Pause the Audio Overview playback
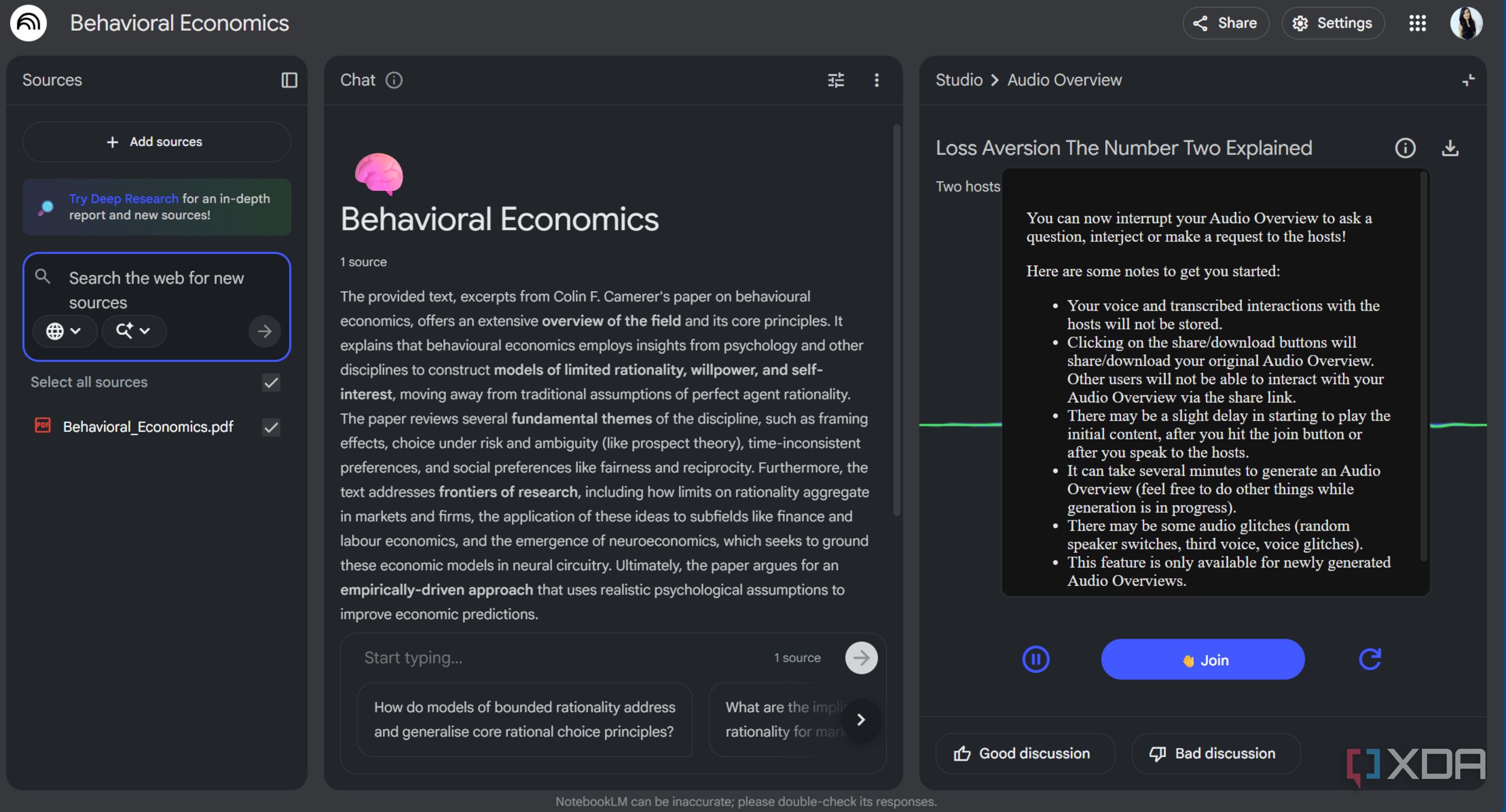Image resolution: width=1506 pixels, height=812 pixels. [1036, 659]
